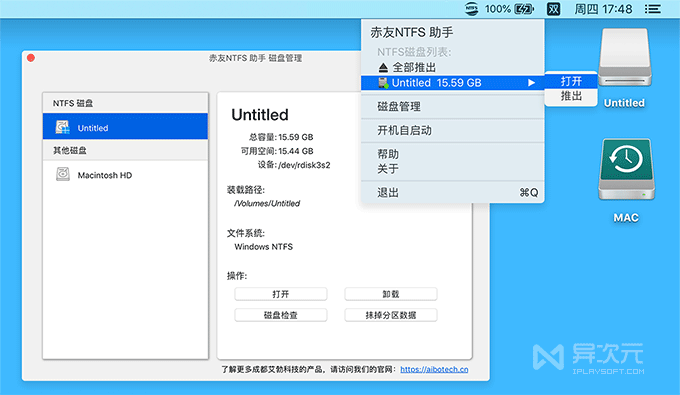Click the eject icon beside 全部推出
The width and height of the screenshot is (680, 395).
click(x=383, y=68)
